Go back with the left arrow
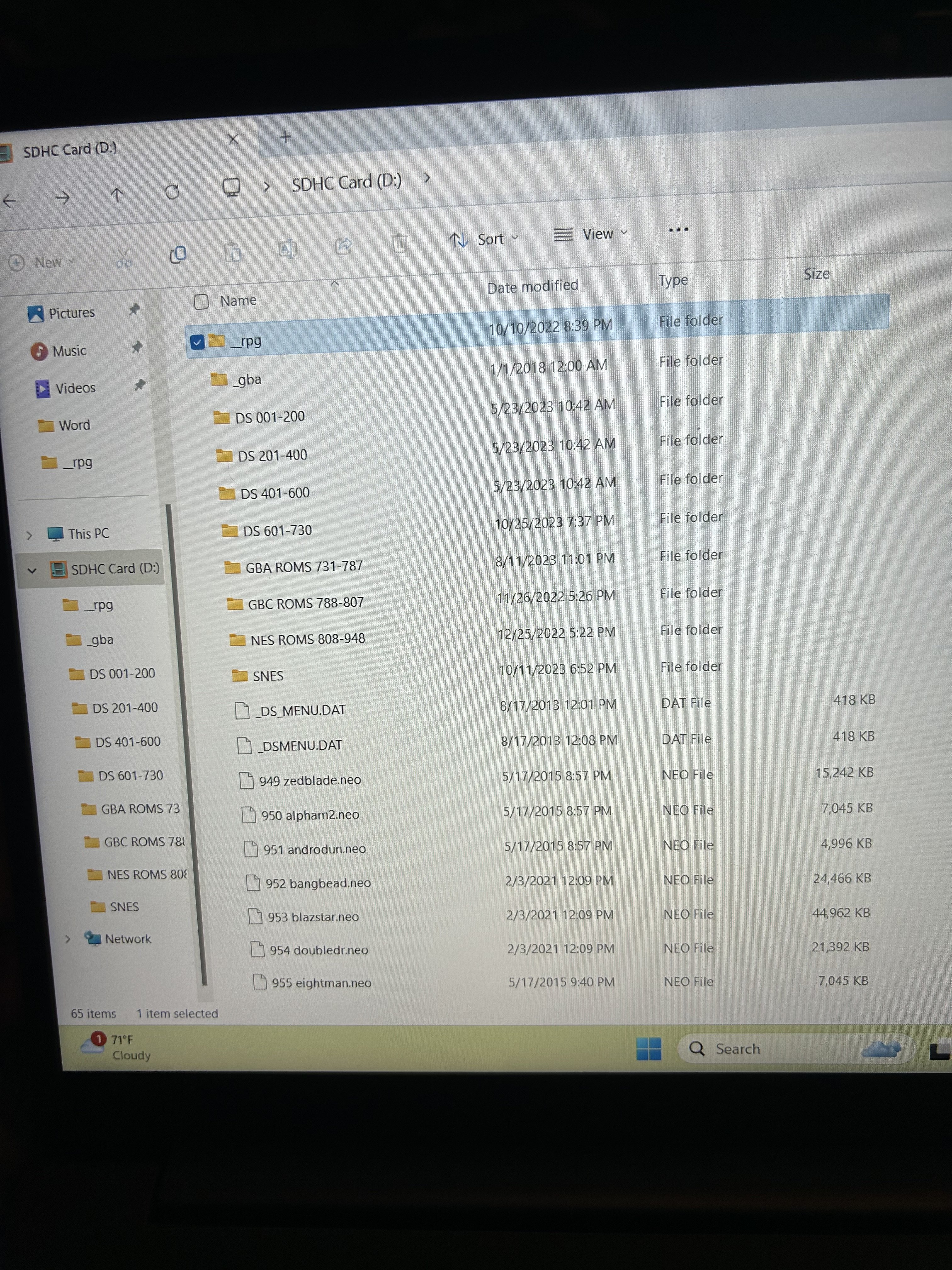The image size is (952, 1270). tap(10, 200)
